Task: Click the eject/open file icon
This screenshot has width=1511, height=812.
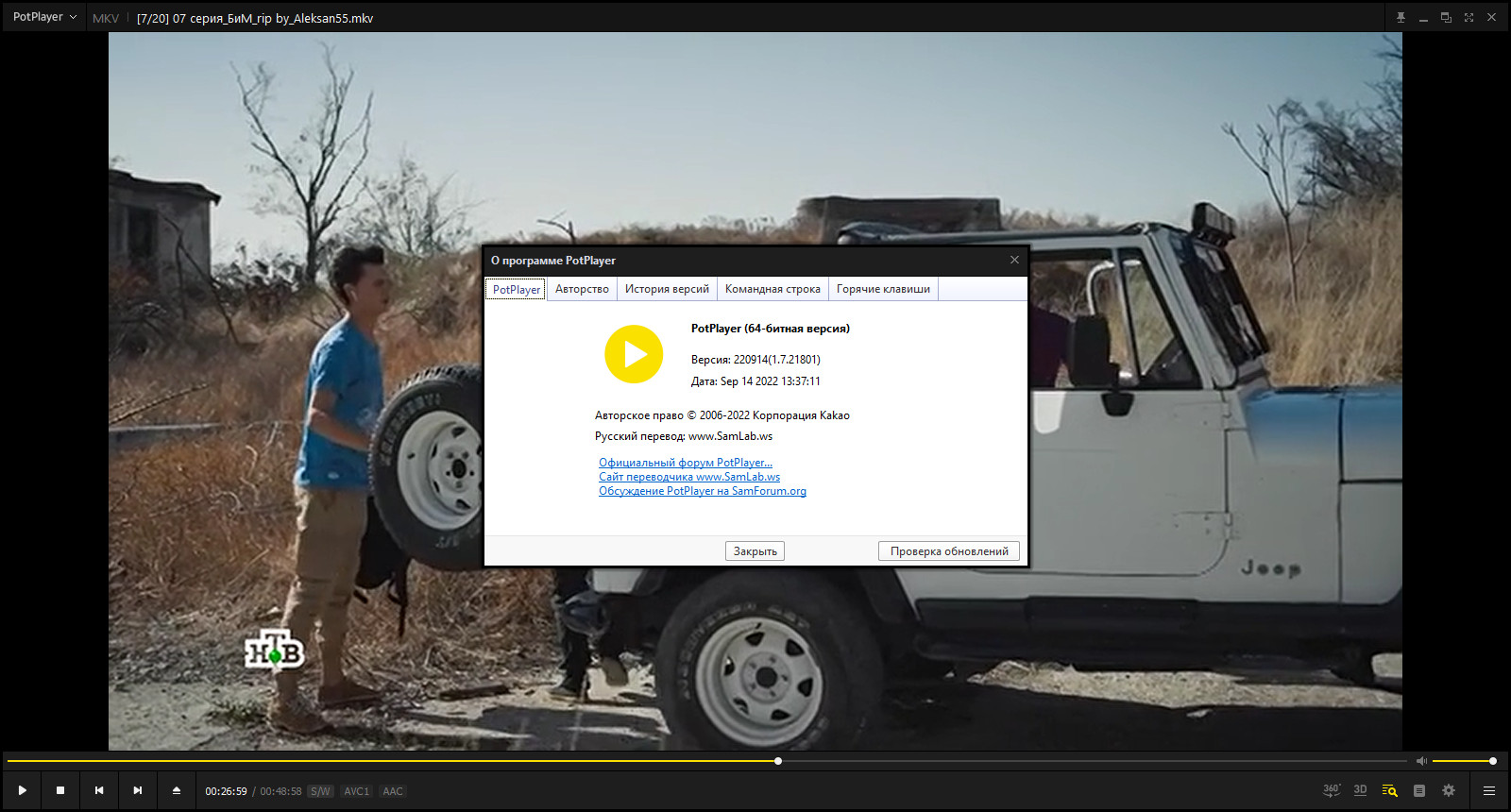Action: (x=177, y=790)
